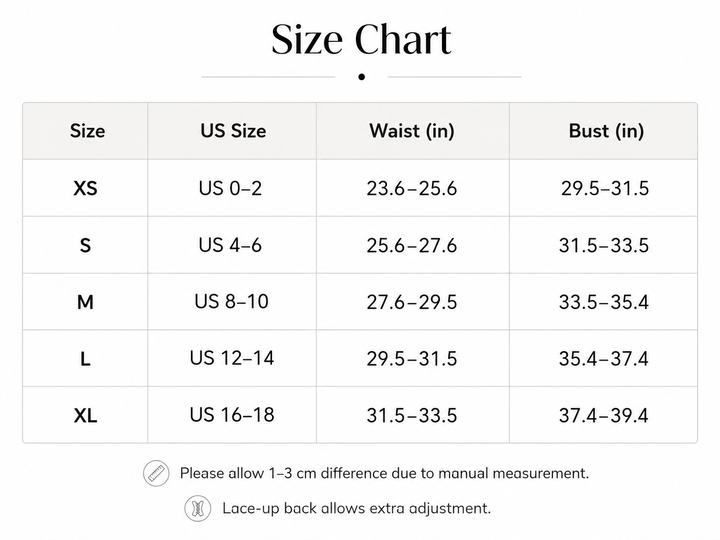Select the L size row label
This screenshot has height=540, width=720.
[x=85, y=359]
